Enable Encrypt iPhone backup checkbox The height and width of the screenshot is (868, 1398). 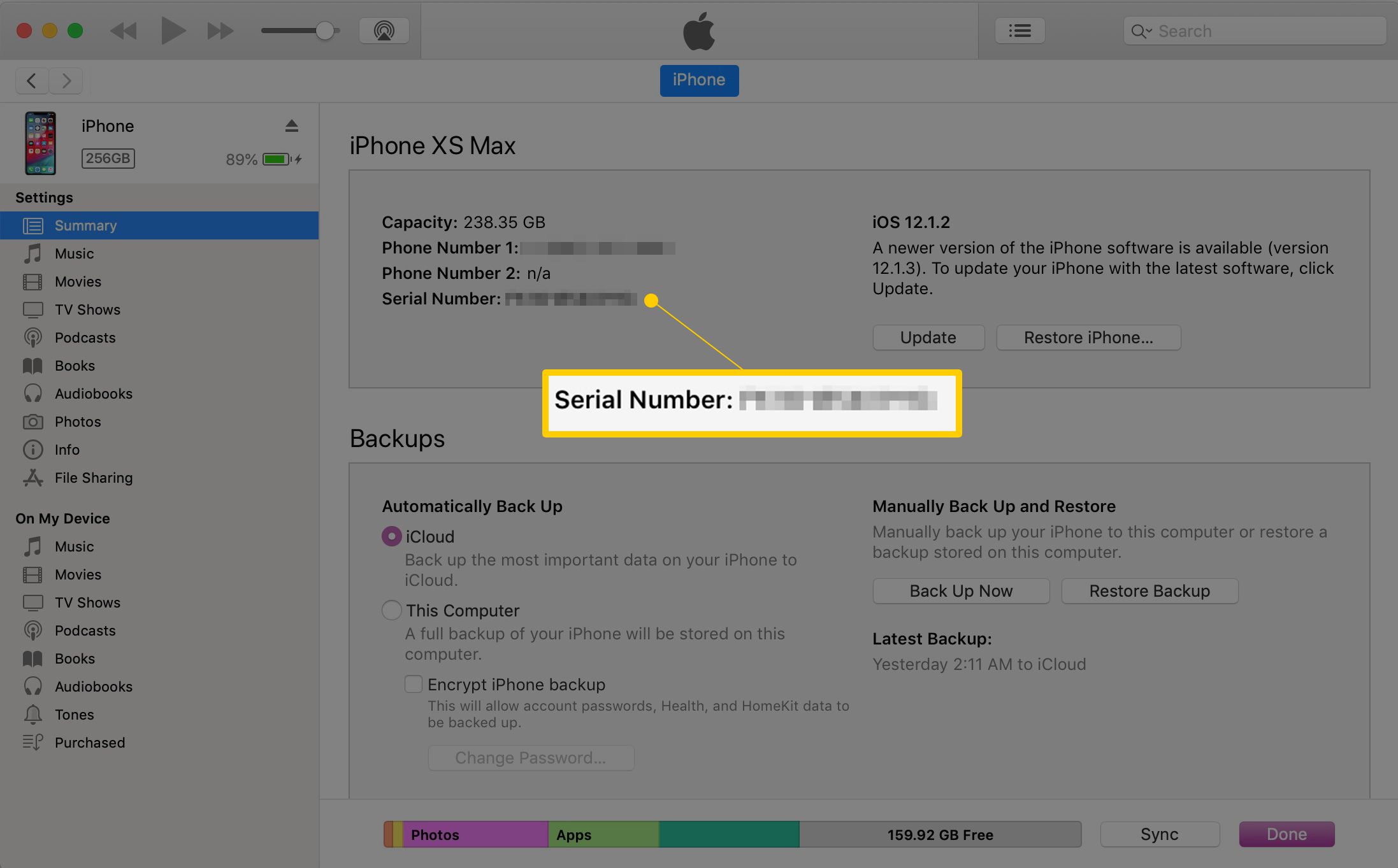[x=414, y=684]
